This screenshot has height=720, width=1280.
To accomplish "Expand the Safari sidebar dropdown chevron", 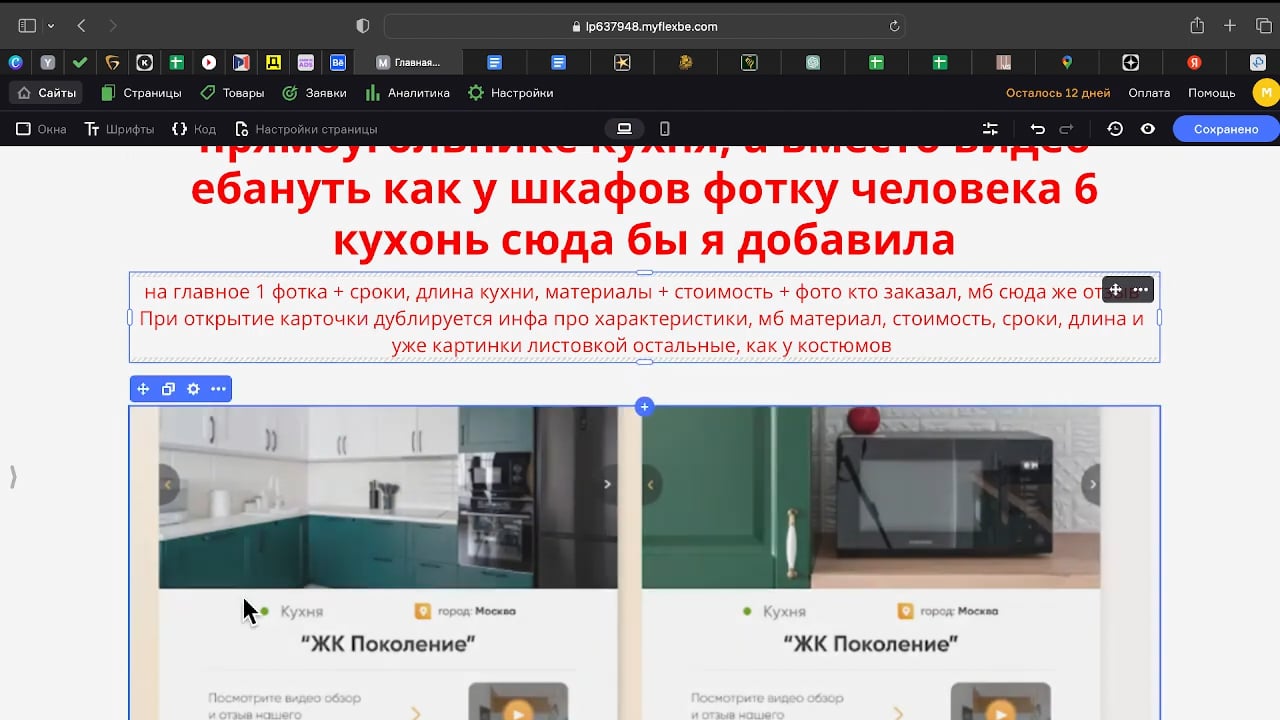I will (x=51, y=26).
